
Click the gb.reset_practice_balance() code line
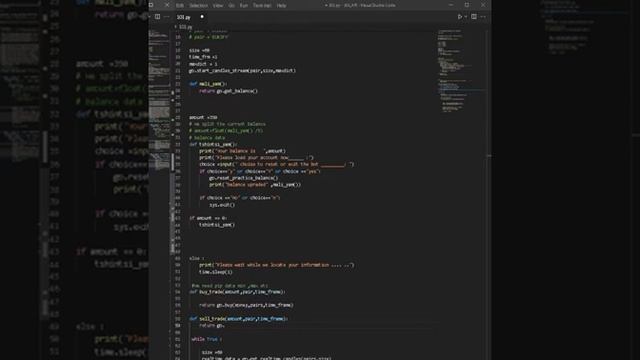(244, 178)
